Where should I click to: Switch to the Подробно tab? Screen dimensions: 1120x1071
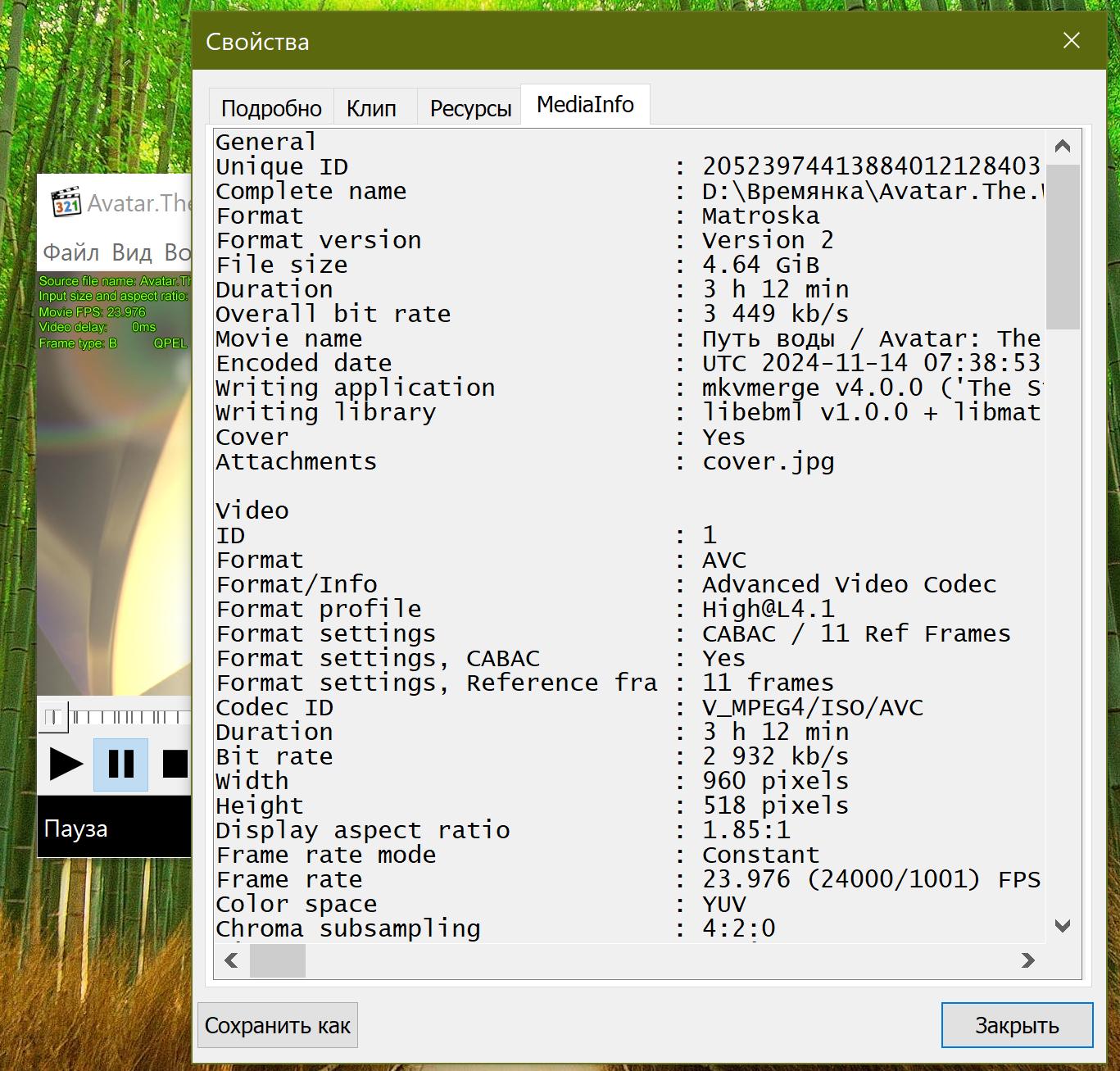pyautogui.click(x=271, y=107)
